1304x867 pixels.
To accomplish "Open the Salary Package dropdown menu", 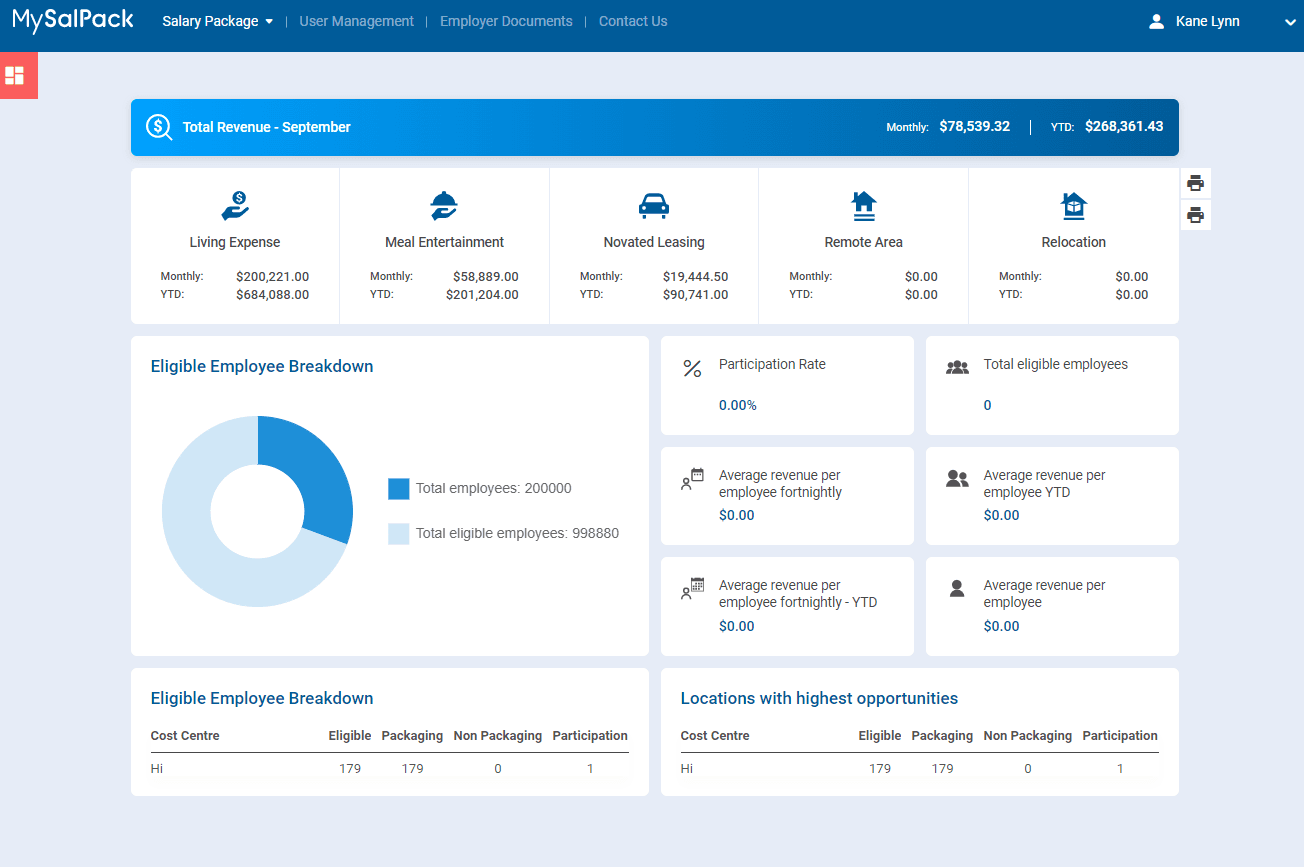I will coord(217,21).
